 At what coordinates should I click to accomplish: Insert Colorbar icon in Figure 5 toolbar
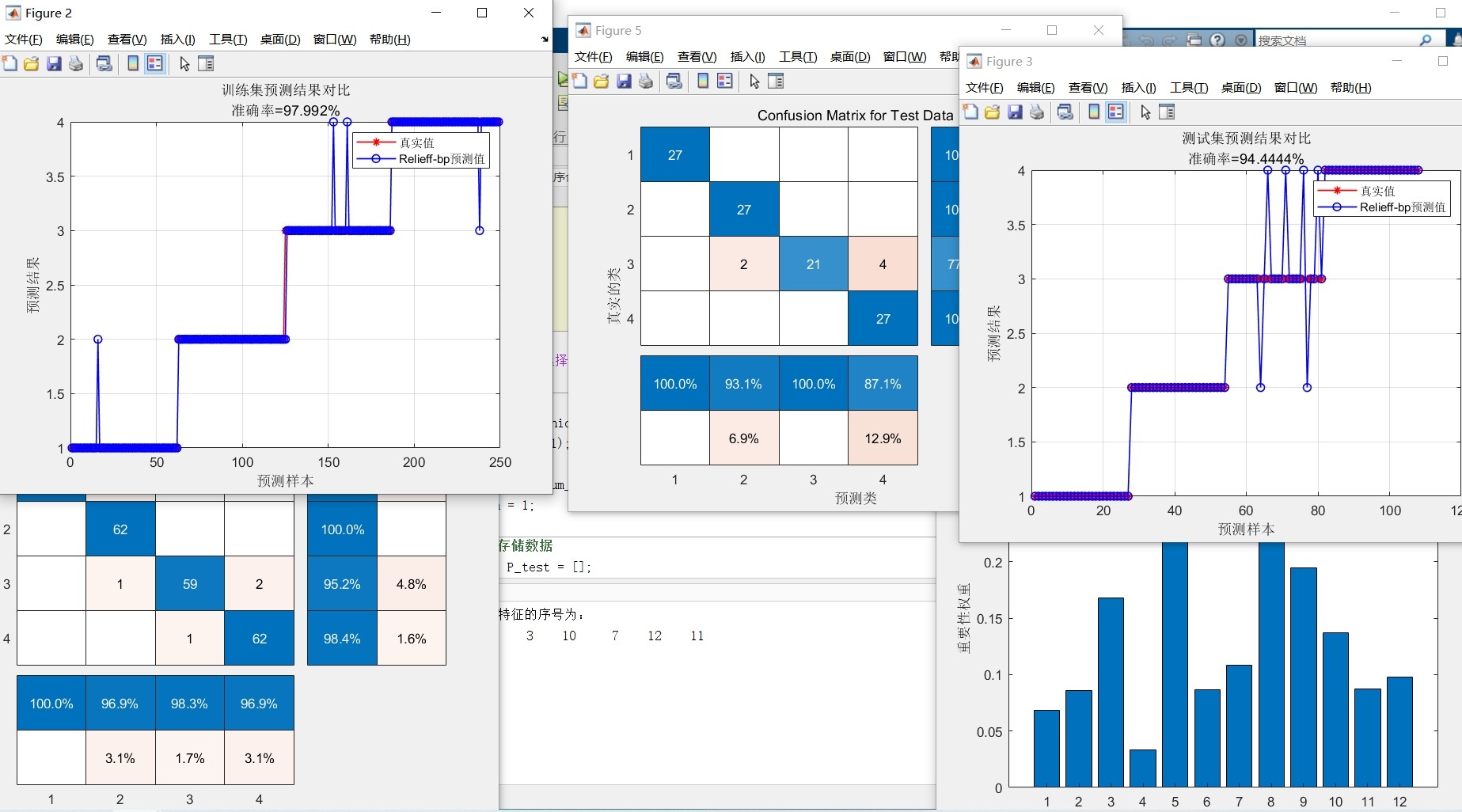(x=703, y=82)
